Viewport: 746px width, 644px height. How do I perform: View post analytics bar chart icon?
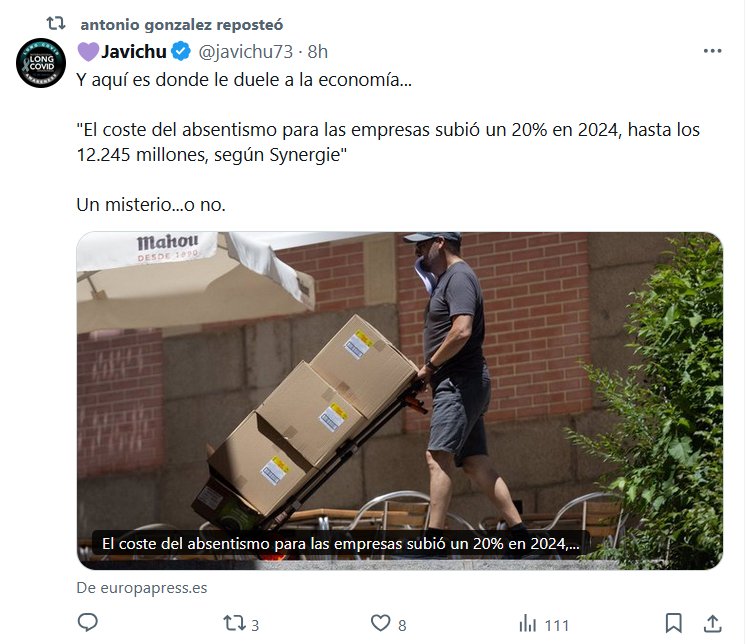(x=528, y=623)
